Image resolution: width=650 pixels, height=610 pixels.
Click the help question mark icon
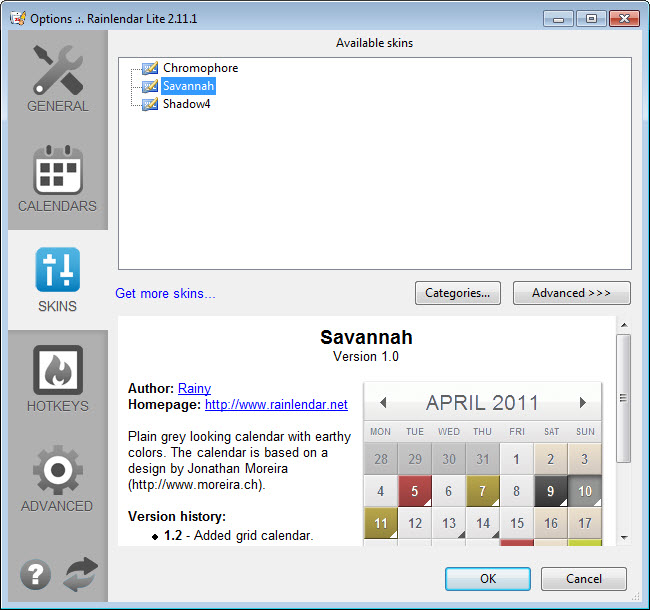pos(36,574)
